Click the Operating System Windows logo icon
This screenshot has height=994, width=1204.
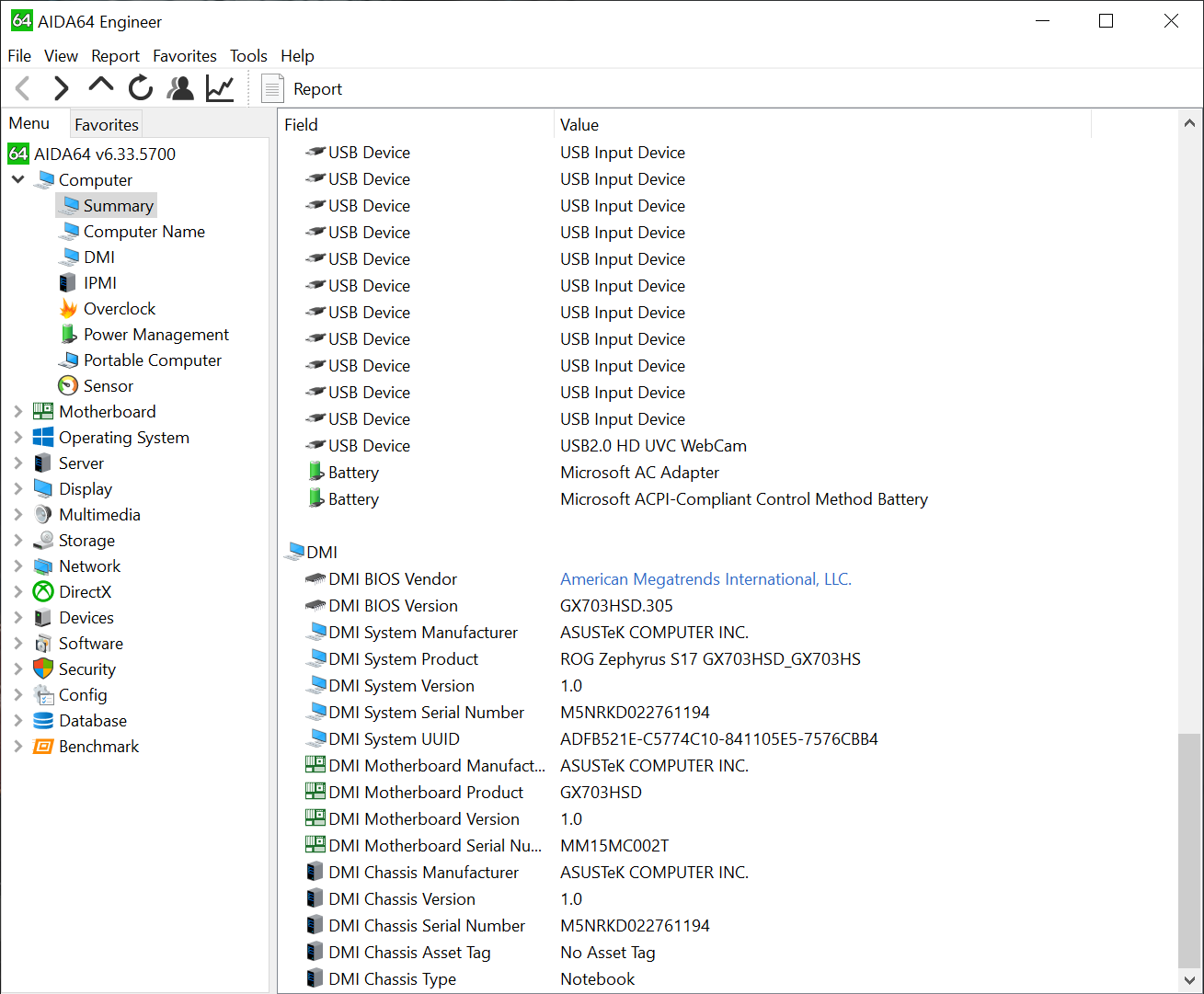tap(43, 437)
